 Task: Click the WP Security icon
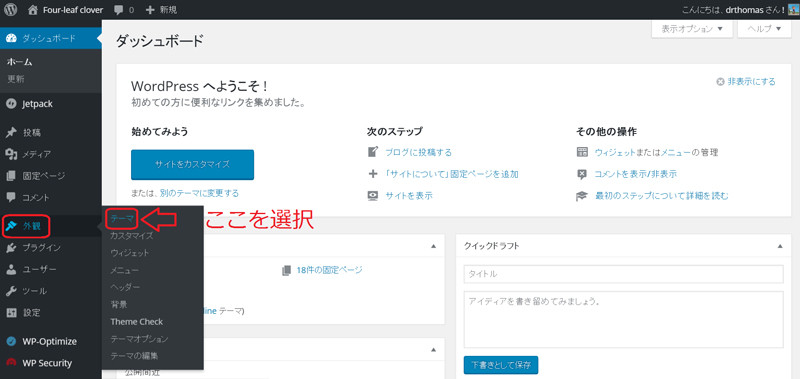pyautogui.click(x=11, y=363)
